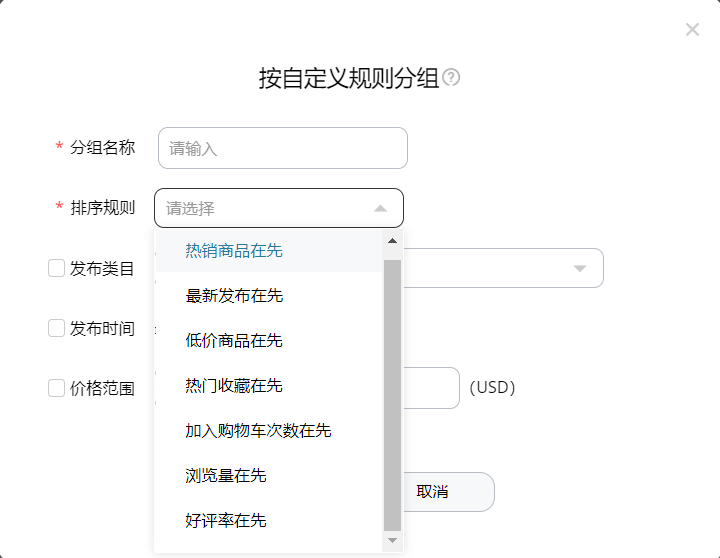Focus the 分组名称 input field
This screenshot has height=558, width=720.
pos(283,148)
